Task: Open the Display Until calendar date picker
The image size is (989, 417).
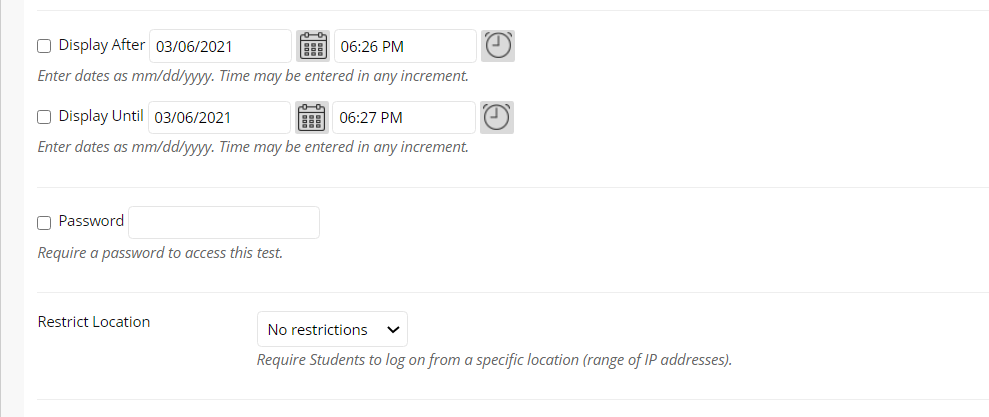Action: point(312,117)
